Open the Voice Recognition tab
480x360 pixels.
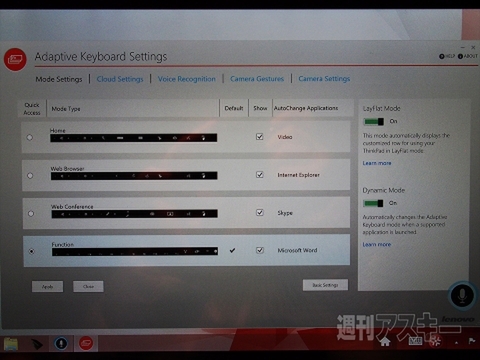click(187, 79)
